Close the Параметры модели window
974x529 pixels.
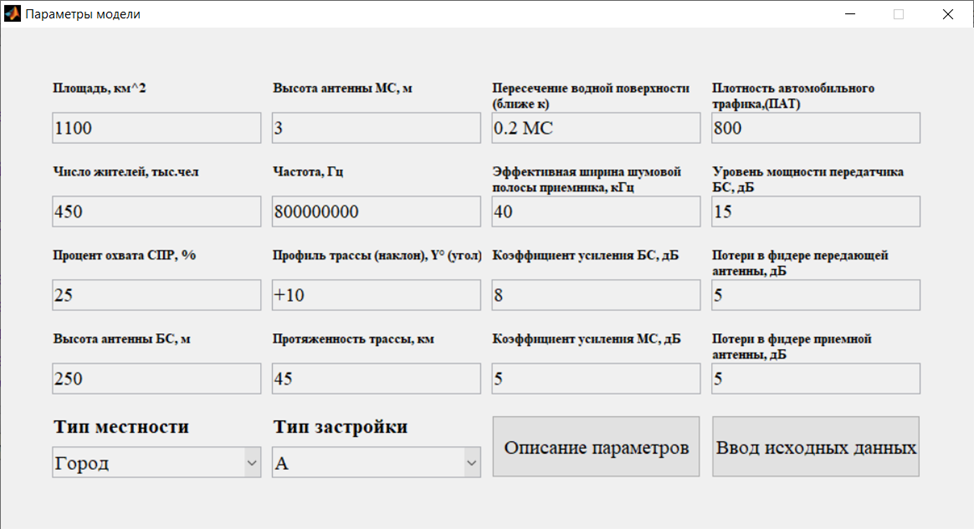[x=947, y=14]
